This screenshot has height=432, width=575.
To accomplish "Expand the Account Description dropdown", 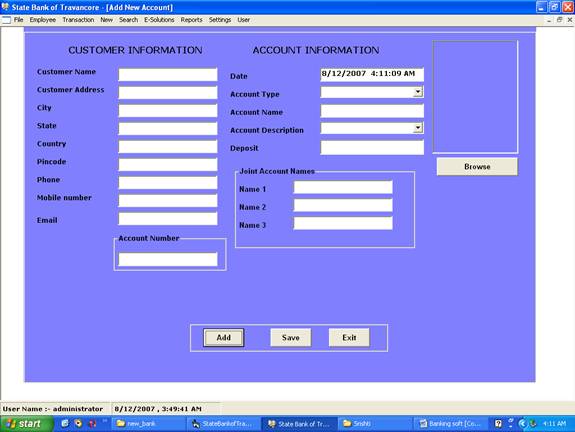I will pos(418,128).
